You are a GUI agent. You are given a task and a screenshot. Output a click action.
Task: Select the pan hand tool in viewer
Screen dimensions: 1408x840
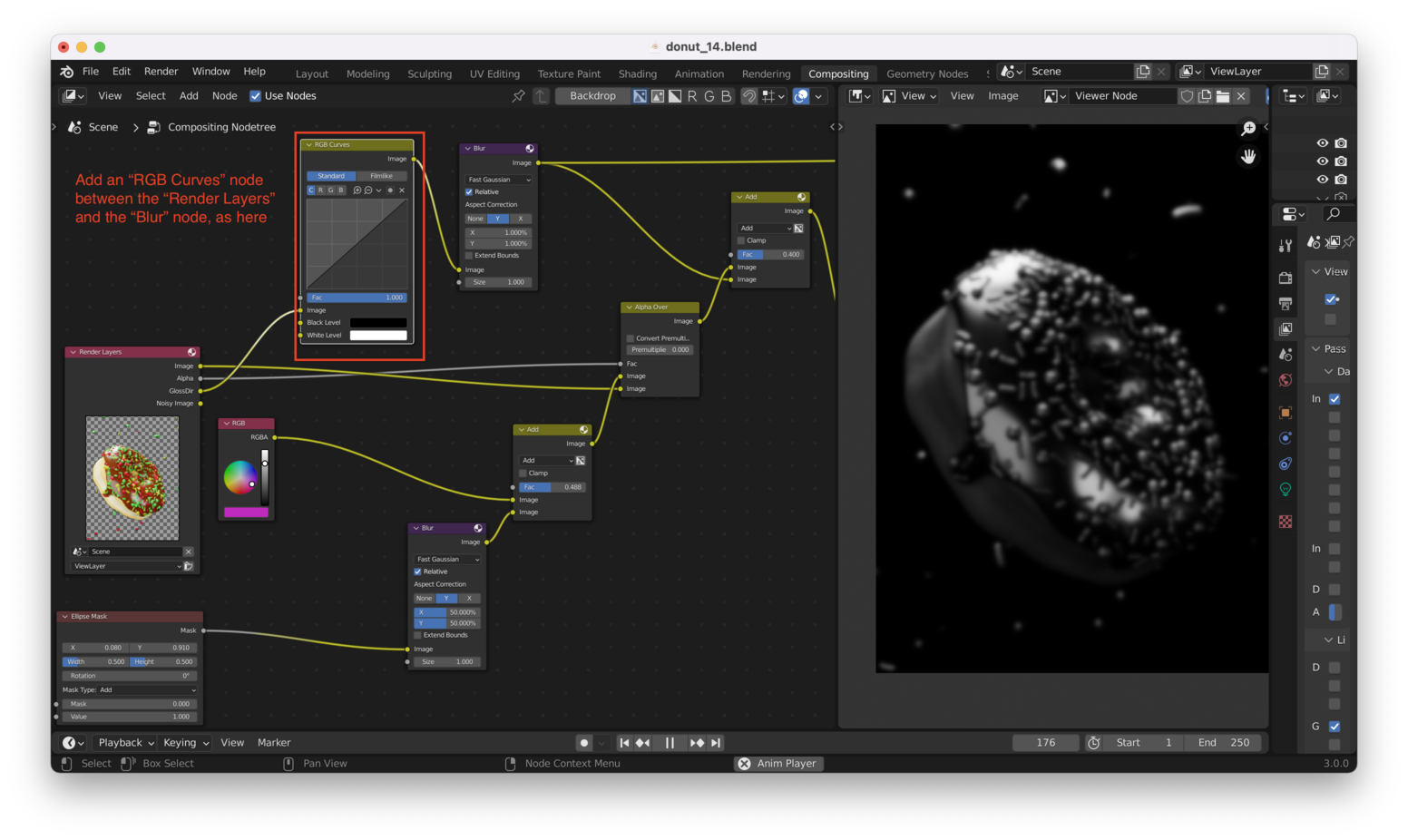(1248, 157)
